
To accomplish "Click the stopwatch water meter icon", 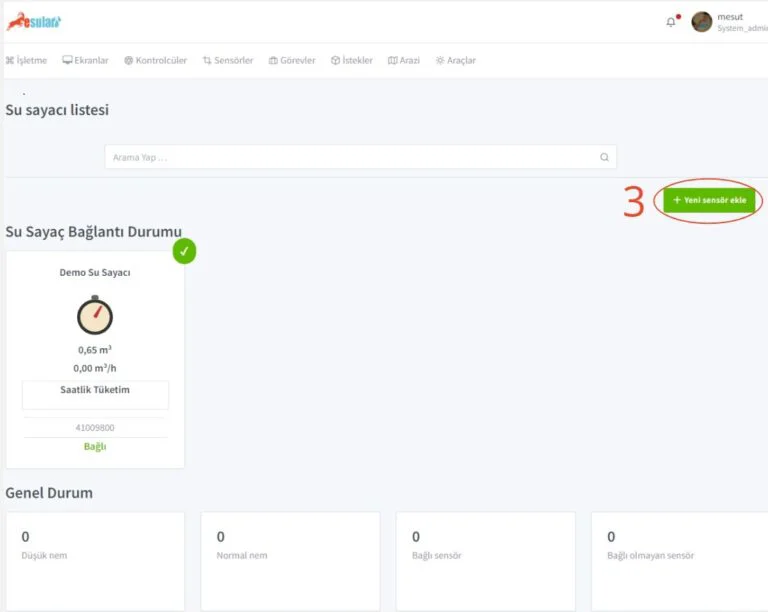I will (x=95, y=315).
